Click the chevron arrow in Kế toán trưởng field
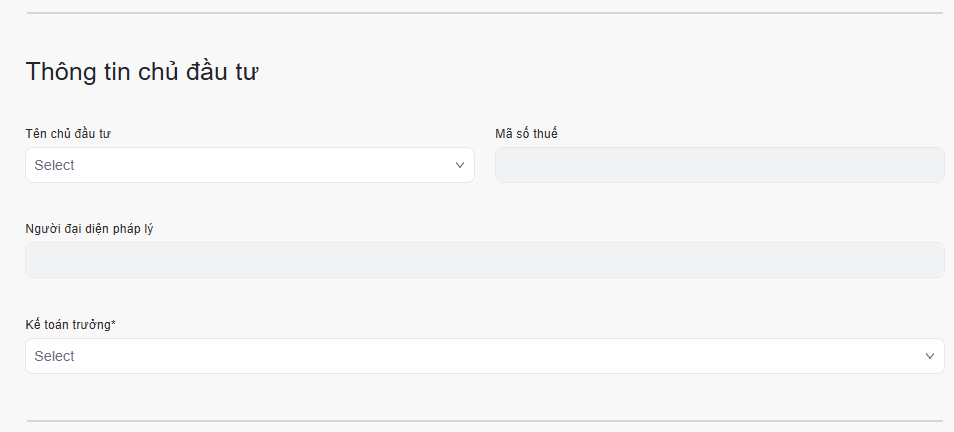 point(930,356)
